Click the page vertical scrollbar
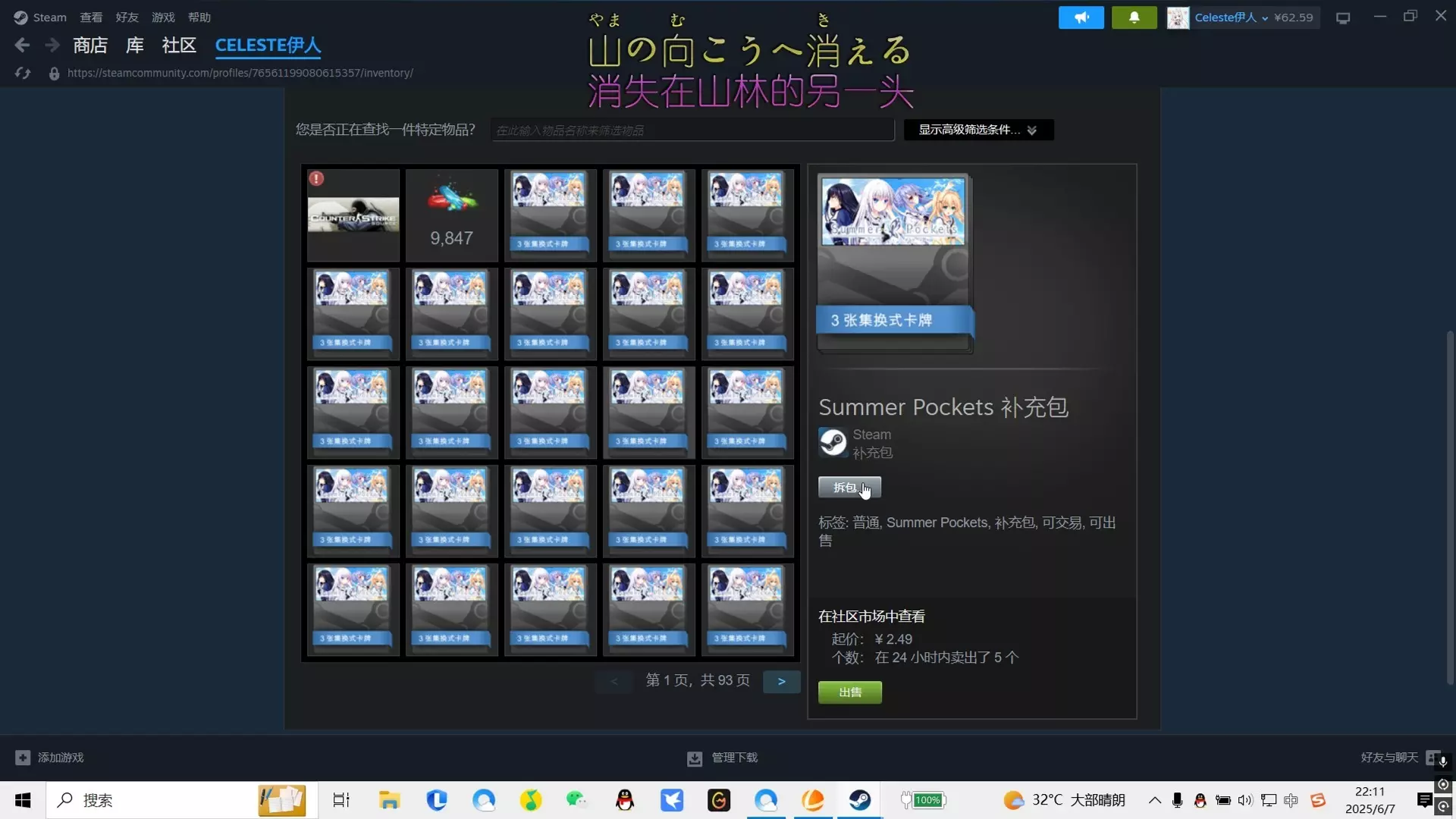 coord(1450,508)
